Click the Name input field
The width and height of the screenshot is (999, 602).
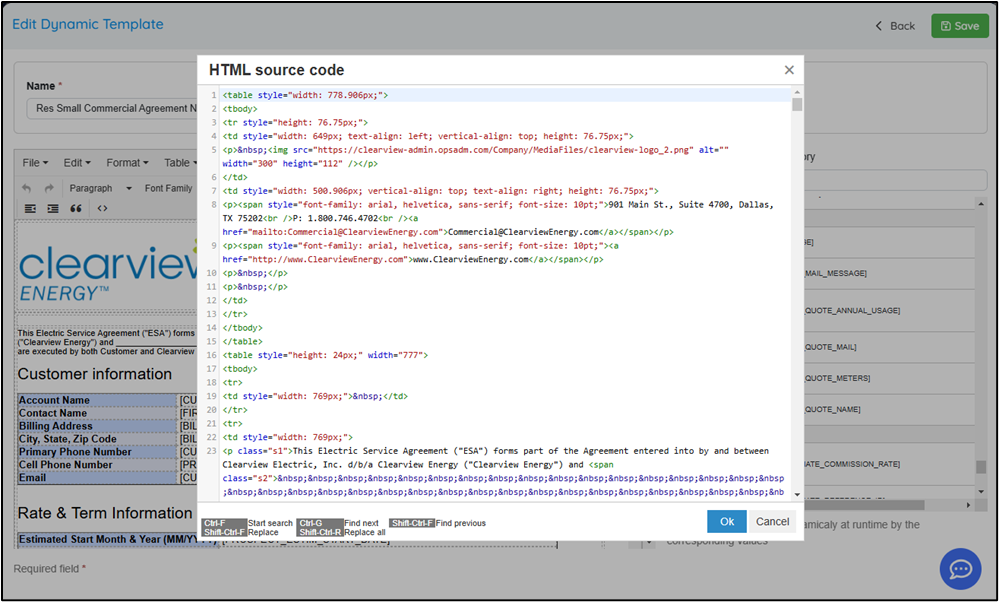click(x=112, y=108)
